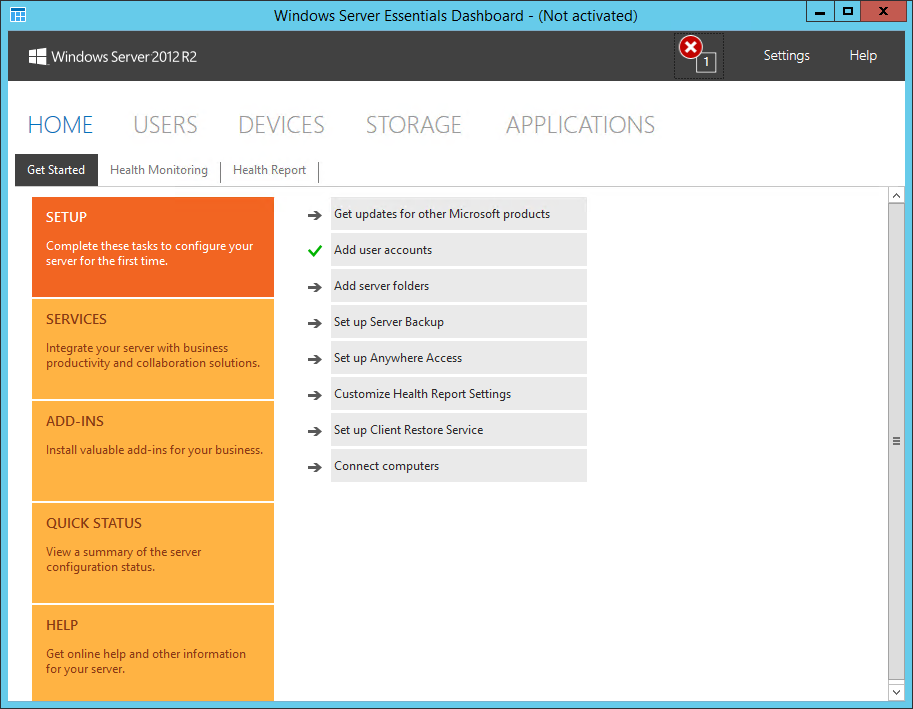Switch to APPLICATIONS section

click(x=580, y=125)
